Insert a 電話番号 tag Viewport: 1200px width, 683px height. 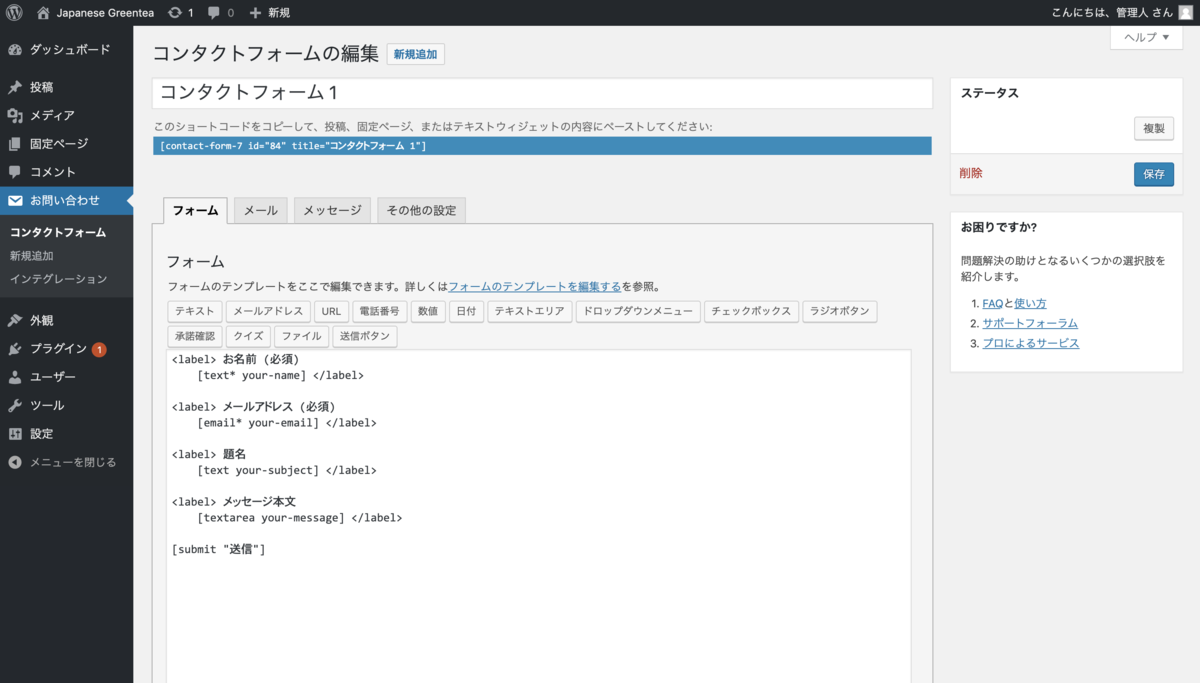coord(380,311)
